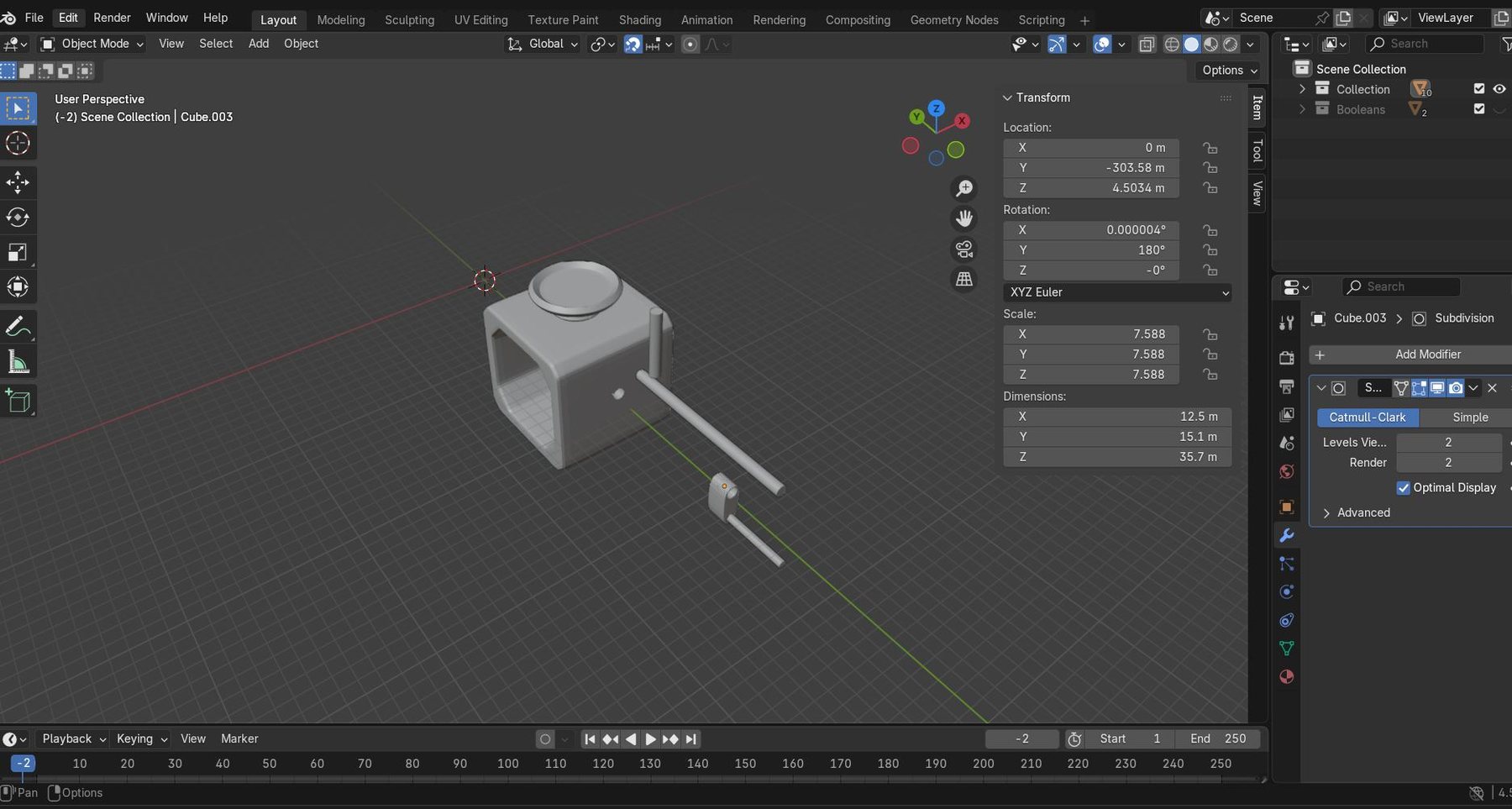Open Global transform orientation dropdown
The height and width of the screenshot is (809, 1512).
click(543, 44)
